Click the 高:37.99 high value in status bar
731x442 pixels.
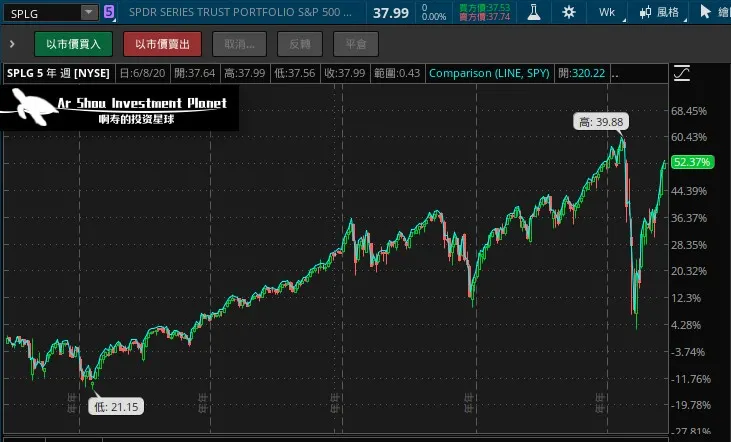click(244, 73)
